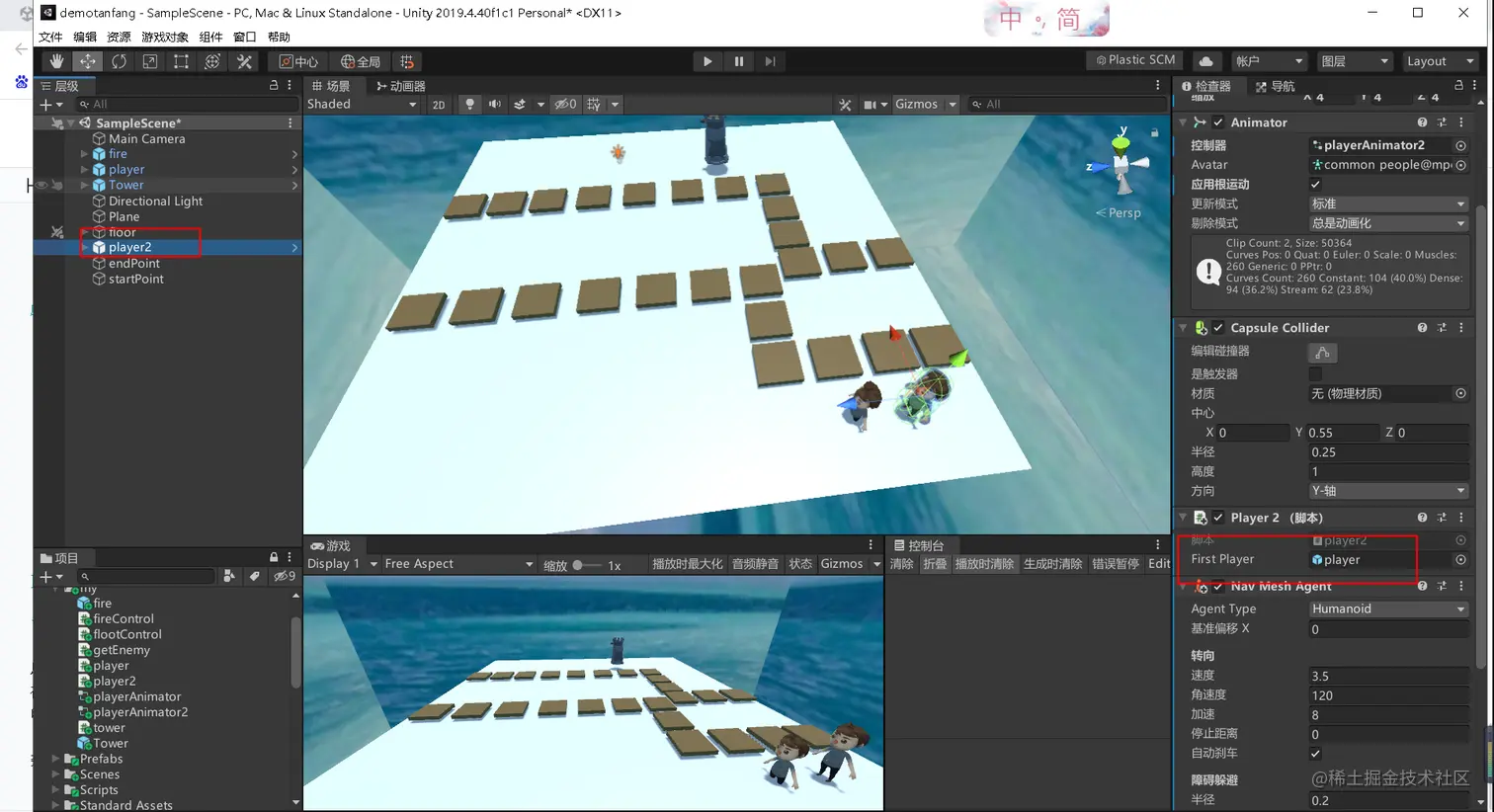Enable or disable the Animator component
1494x812 pixels.
pos(1218,122)
